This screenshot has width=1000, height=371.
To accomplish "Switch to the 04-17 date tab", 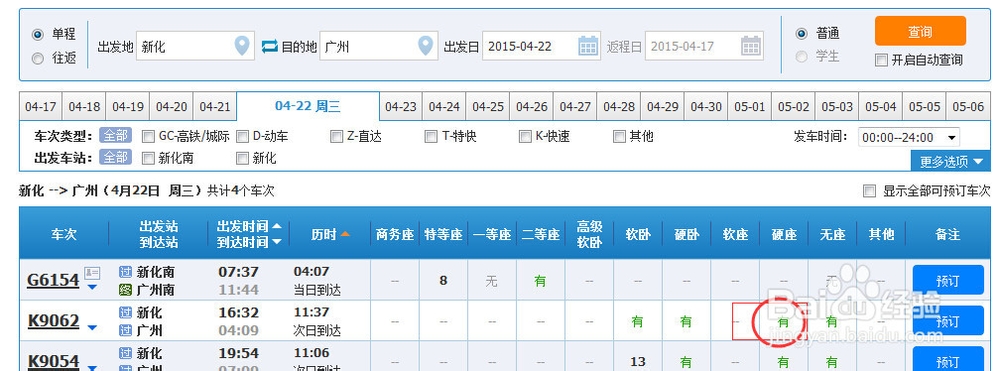I will click(x=41, y=106).
